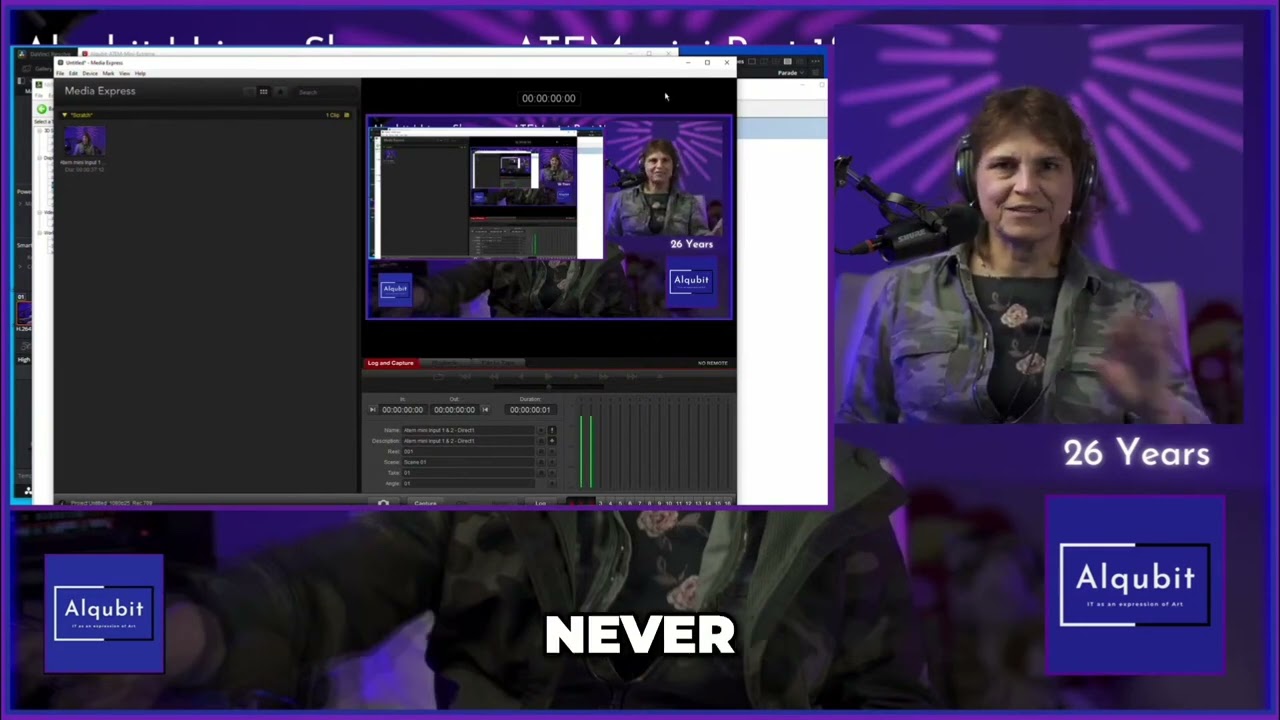The width and height of the screenshot is (1280, 720).
Task: Toggle loop playback in transport controls
Action: (x=439, y=376)
